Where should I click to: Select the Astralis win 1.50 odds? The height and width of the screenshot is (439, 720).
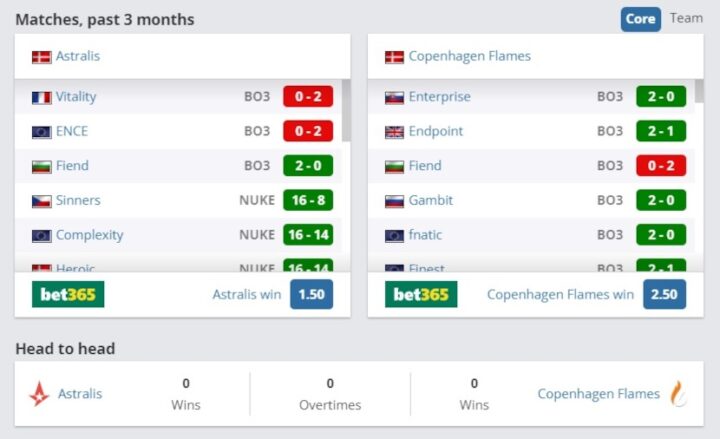click(311, 294)
